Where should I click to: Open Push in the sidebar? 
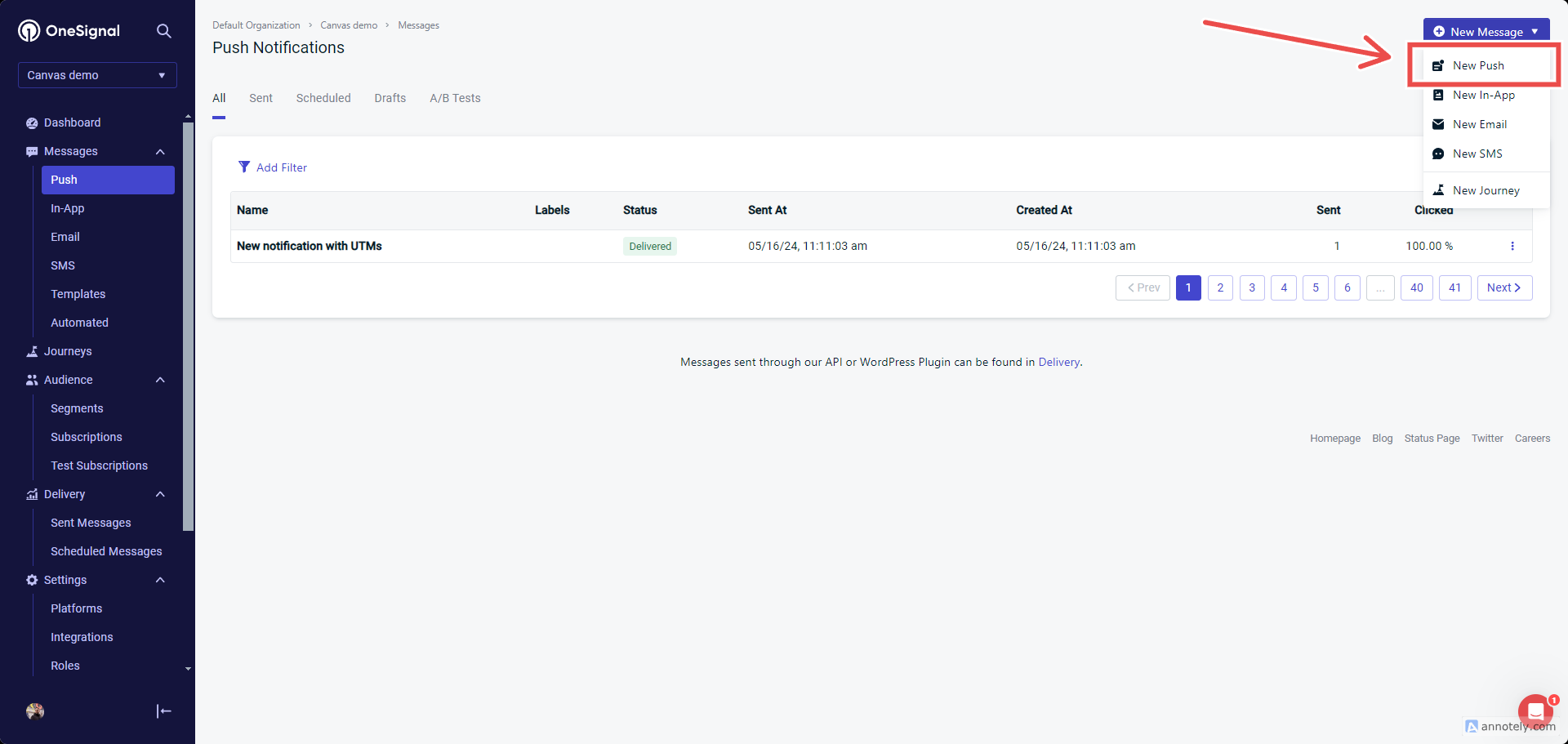[108, 180]
